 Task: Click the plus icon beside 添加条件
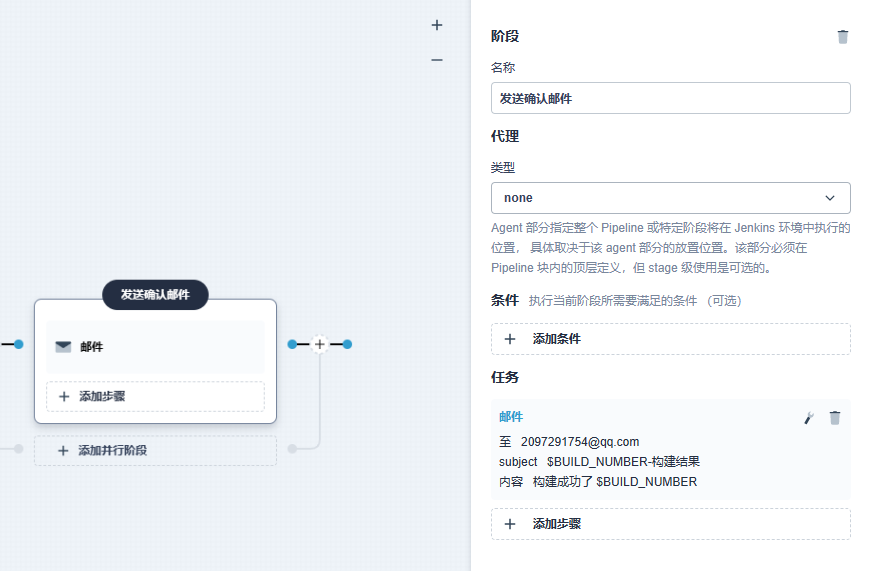[x=510, y=339]
